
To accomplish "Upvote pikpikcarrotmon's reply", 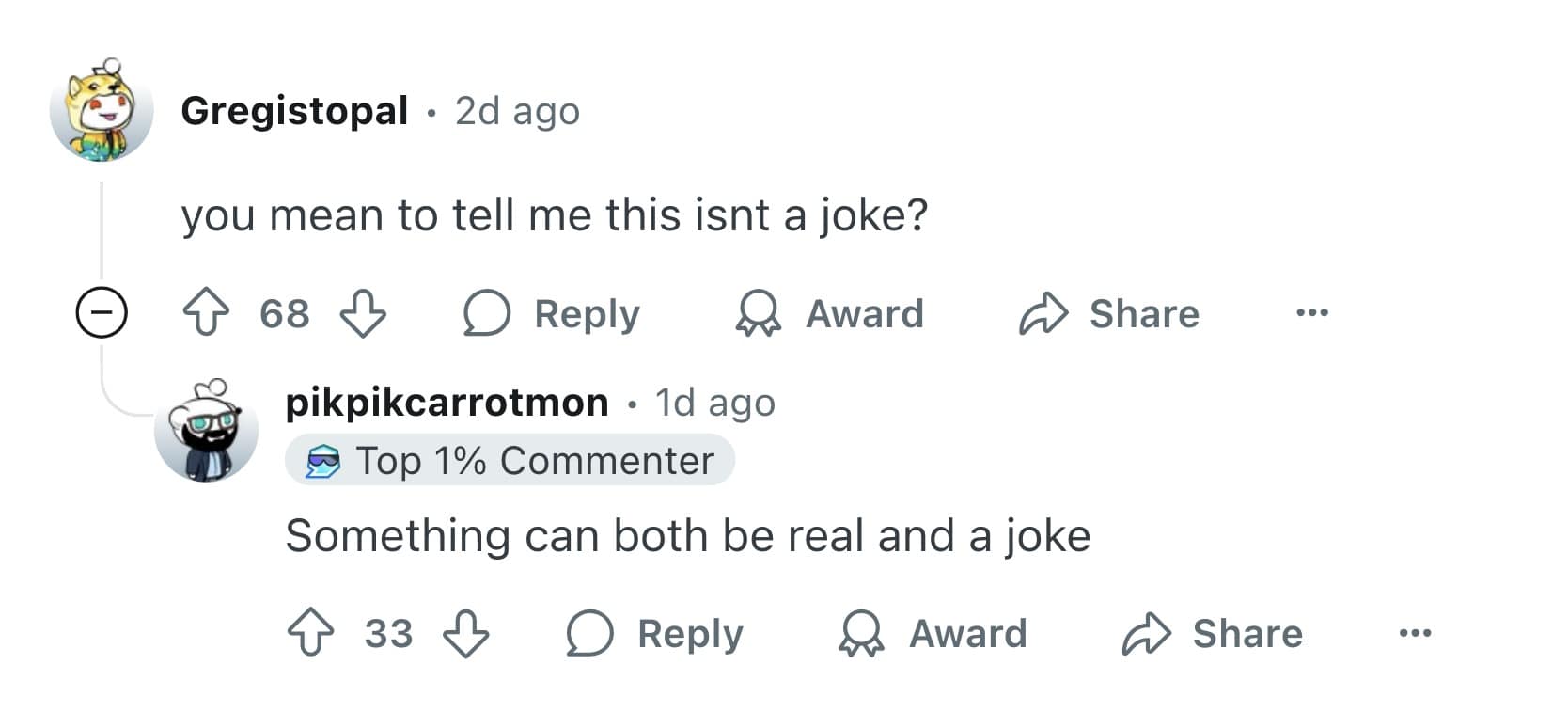I will [309, 633].
